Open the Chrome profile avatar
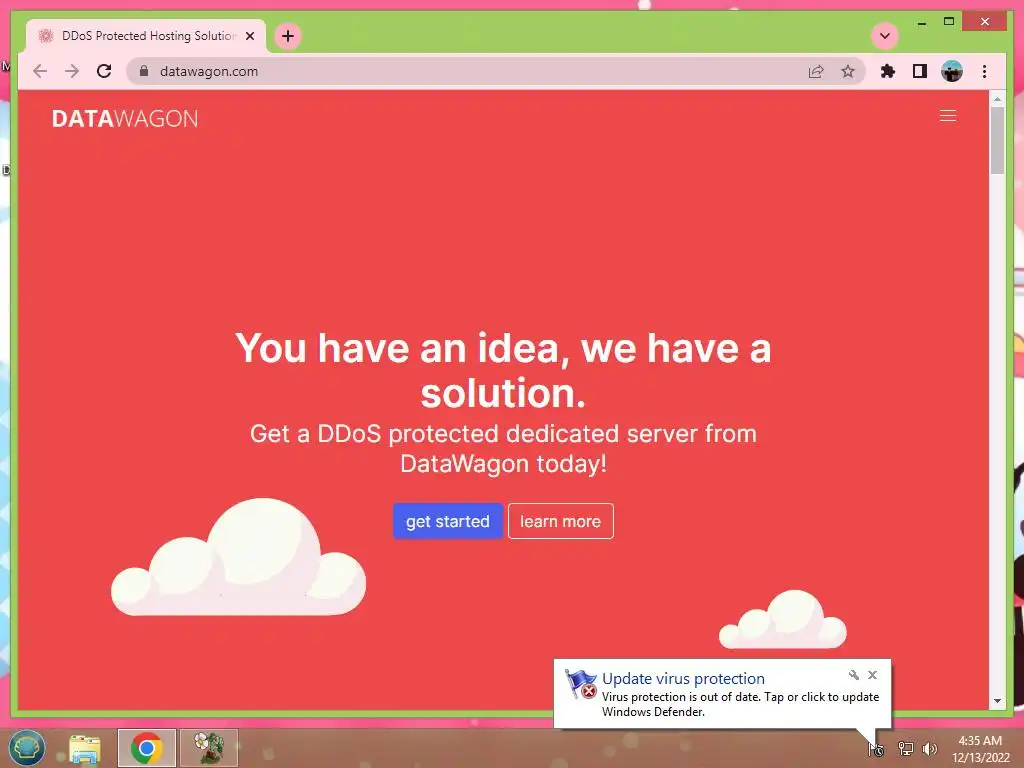Viewport: 1024px width, 768px height. [952, 71]
